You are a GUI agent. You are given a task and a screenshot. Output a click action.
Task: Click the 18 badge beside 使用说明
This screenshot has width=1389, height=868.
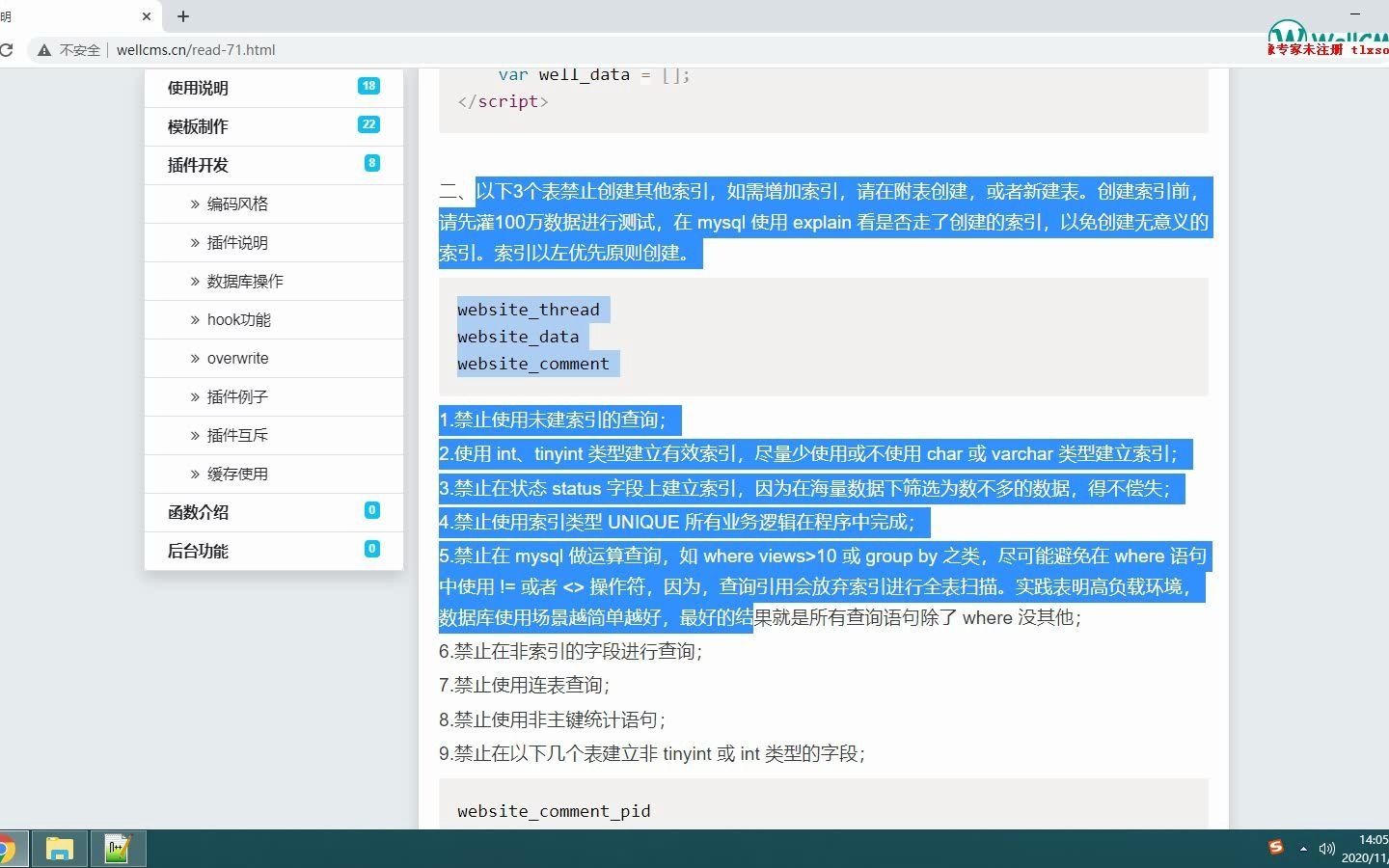(x=368, y=86)
